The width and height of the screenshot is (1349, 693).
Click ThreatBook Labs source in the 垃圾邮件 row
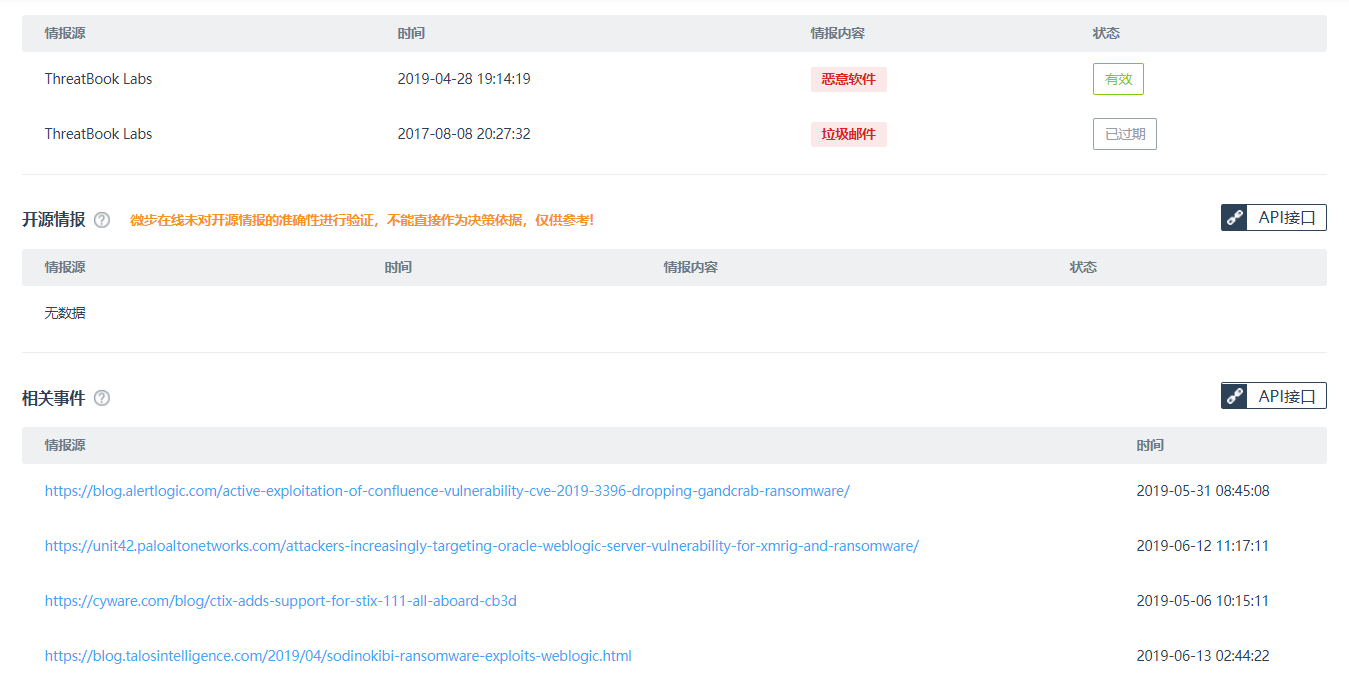coord(98,134)
